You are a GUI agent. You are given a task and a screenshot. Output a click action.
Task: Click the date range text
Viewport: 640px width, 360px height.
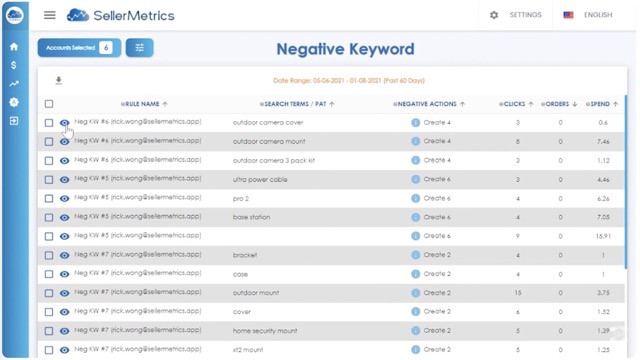(x=349, y=81)
